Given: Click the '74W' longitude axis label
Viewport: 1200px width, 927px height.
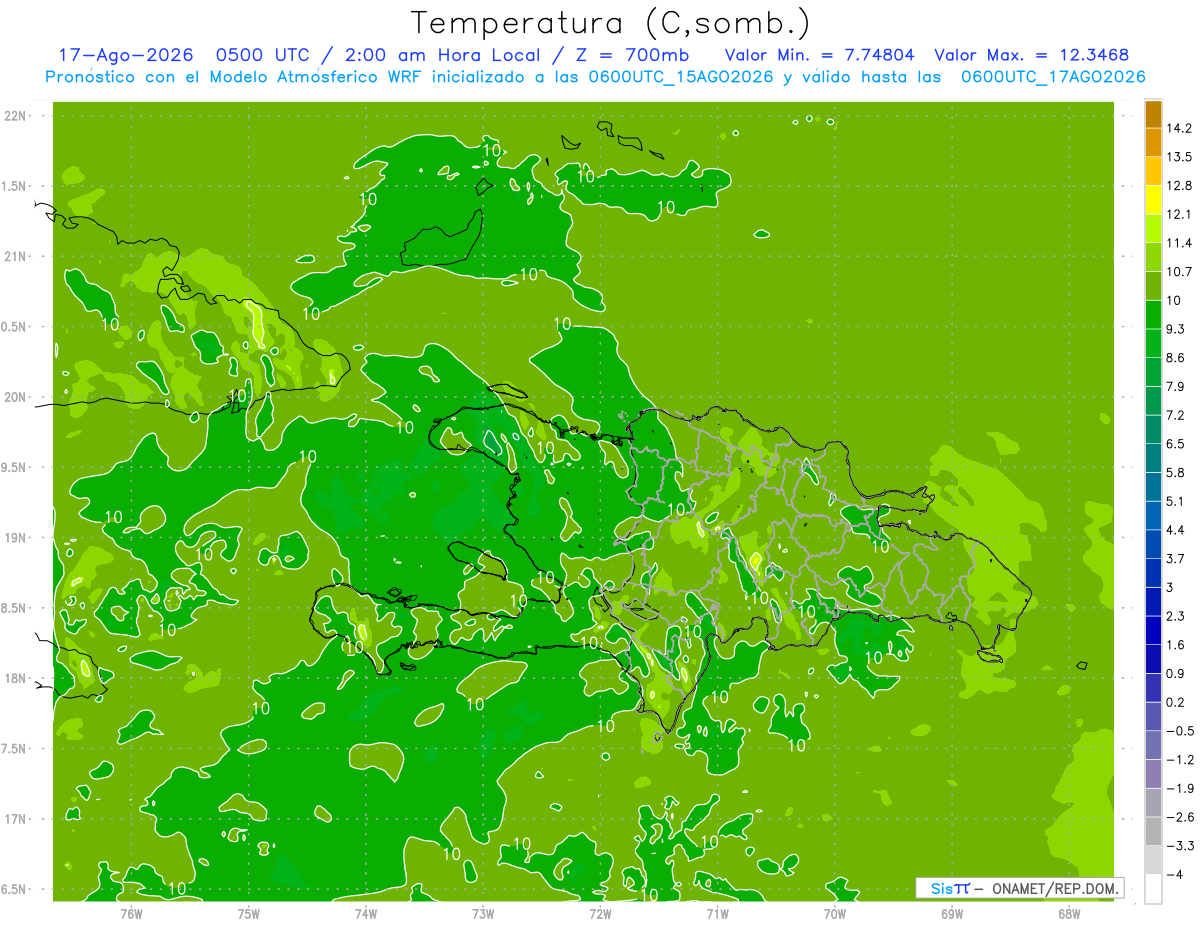Looking at the screenshot, I should coord(366,913).
